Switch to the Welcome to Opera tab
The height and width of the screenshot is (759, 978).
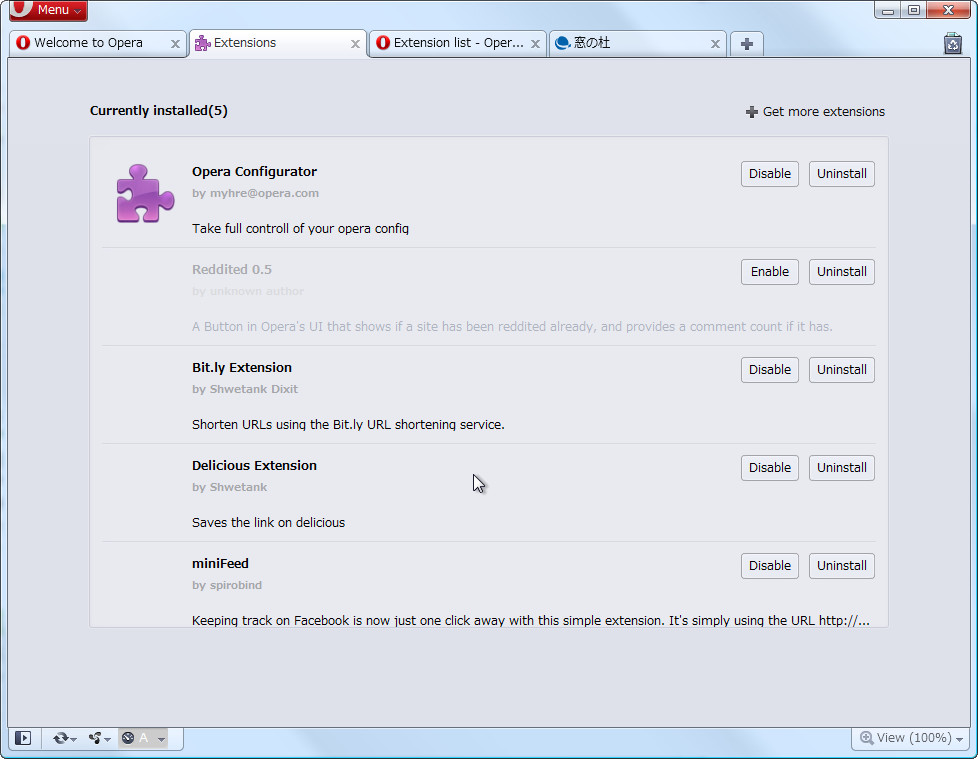click(x=97, y=43)
